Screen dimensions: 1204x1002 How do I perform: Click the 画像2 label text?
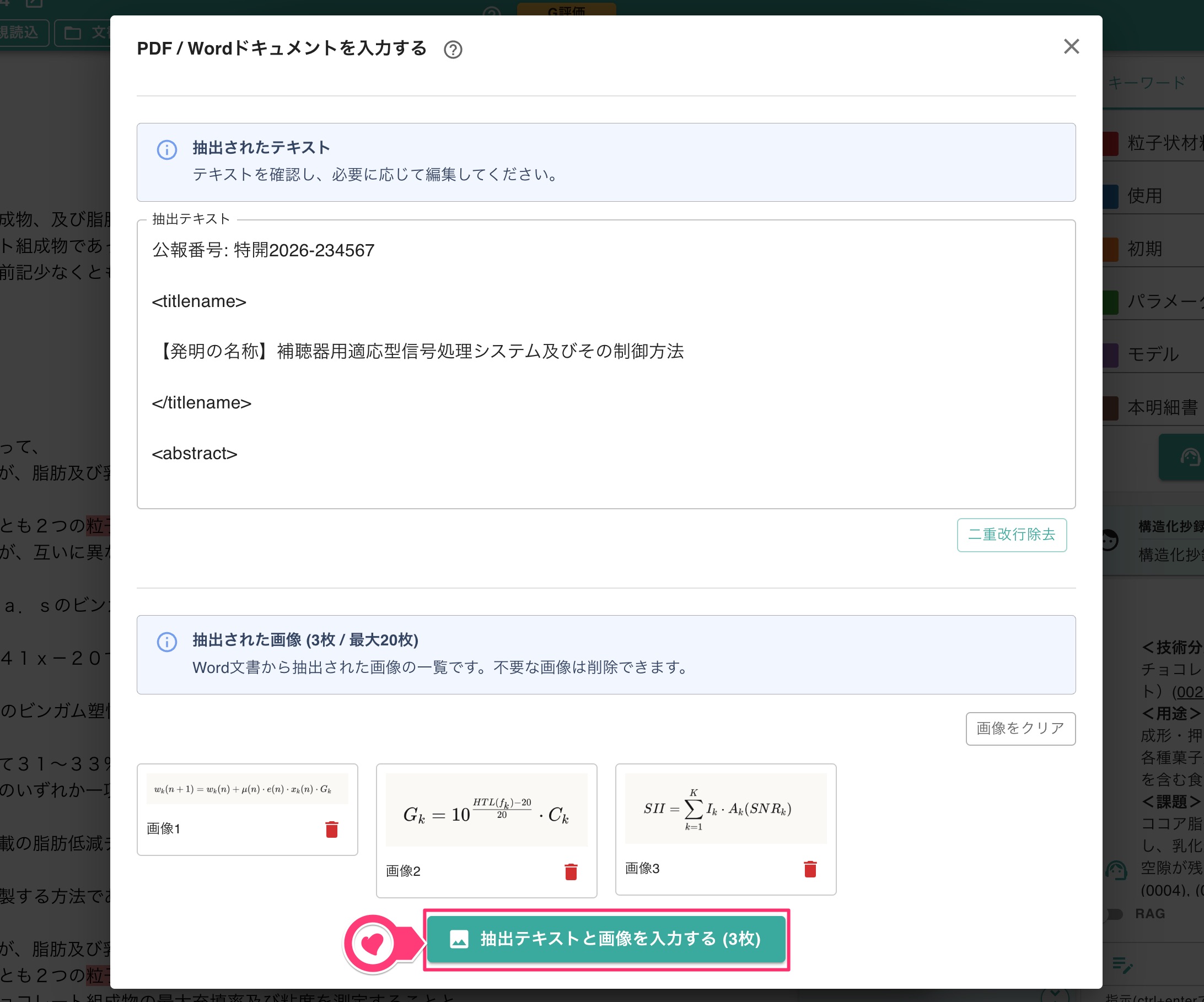(403, 871)
